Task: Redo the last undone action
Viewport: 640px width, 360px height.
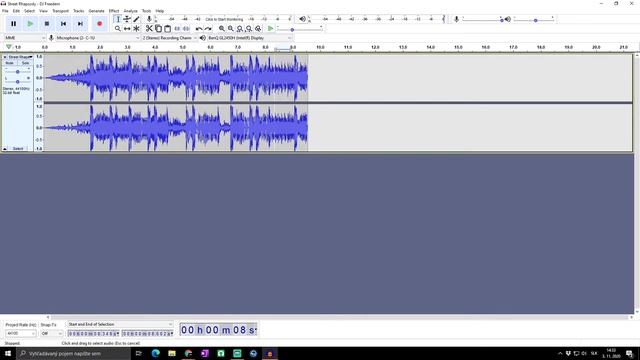Action: [208, 29]
